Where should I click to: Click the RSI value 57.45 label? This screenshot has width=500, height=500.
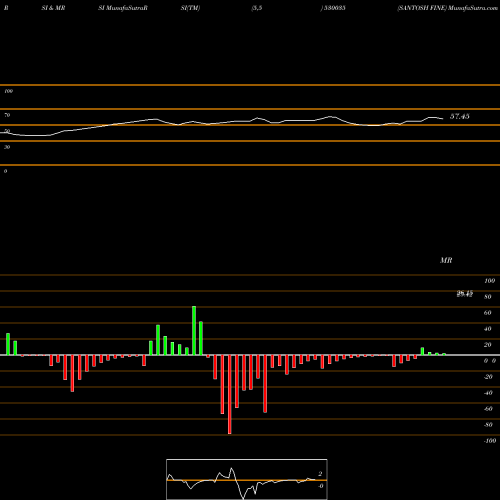460,116
